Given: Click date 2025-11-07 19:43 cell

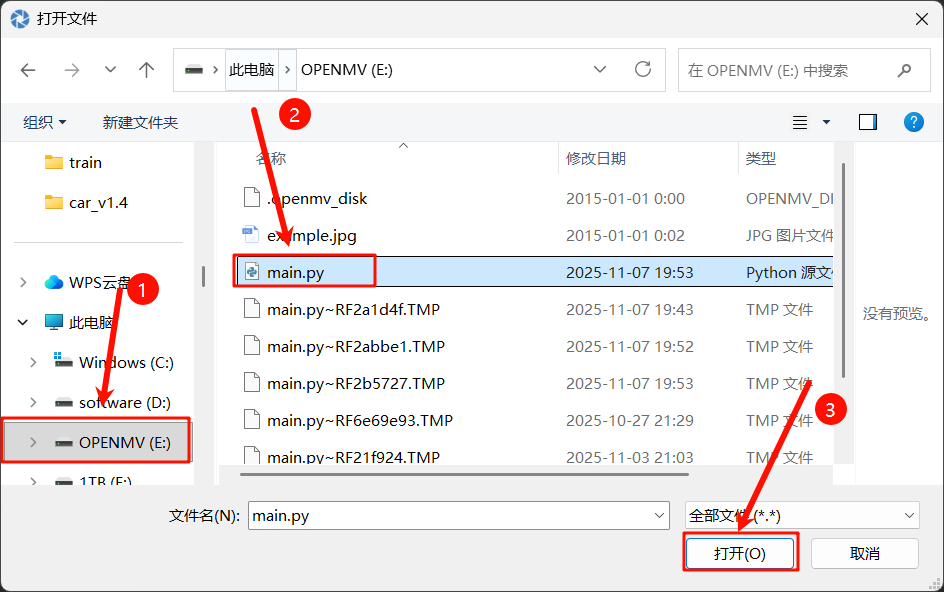Looking at the screenshot, I should click(630, 310).
